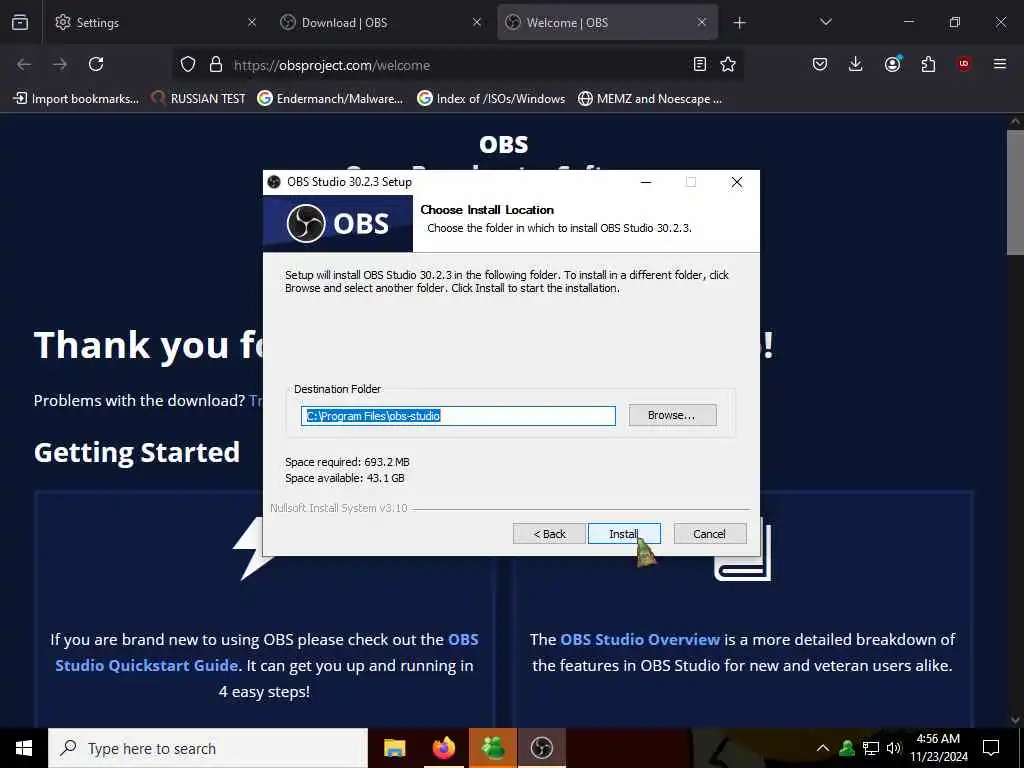1024x768 pixels.
Task: Select the OBS installer taskbar icon
Action: 541,748
